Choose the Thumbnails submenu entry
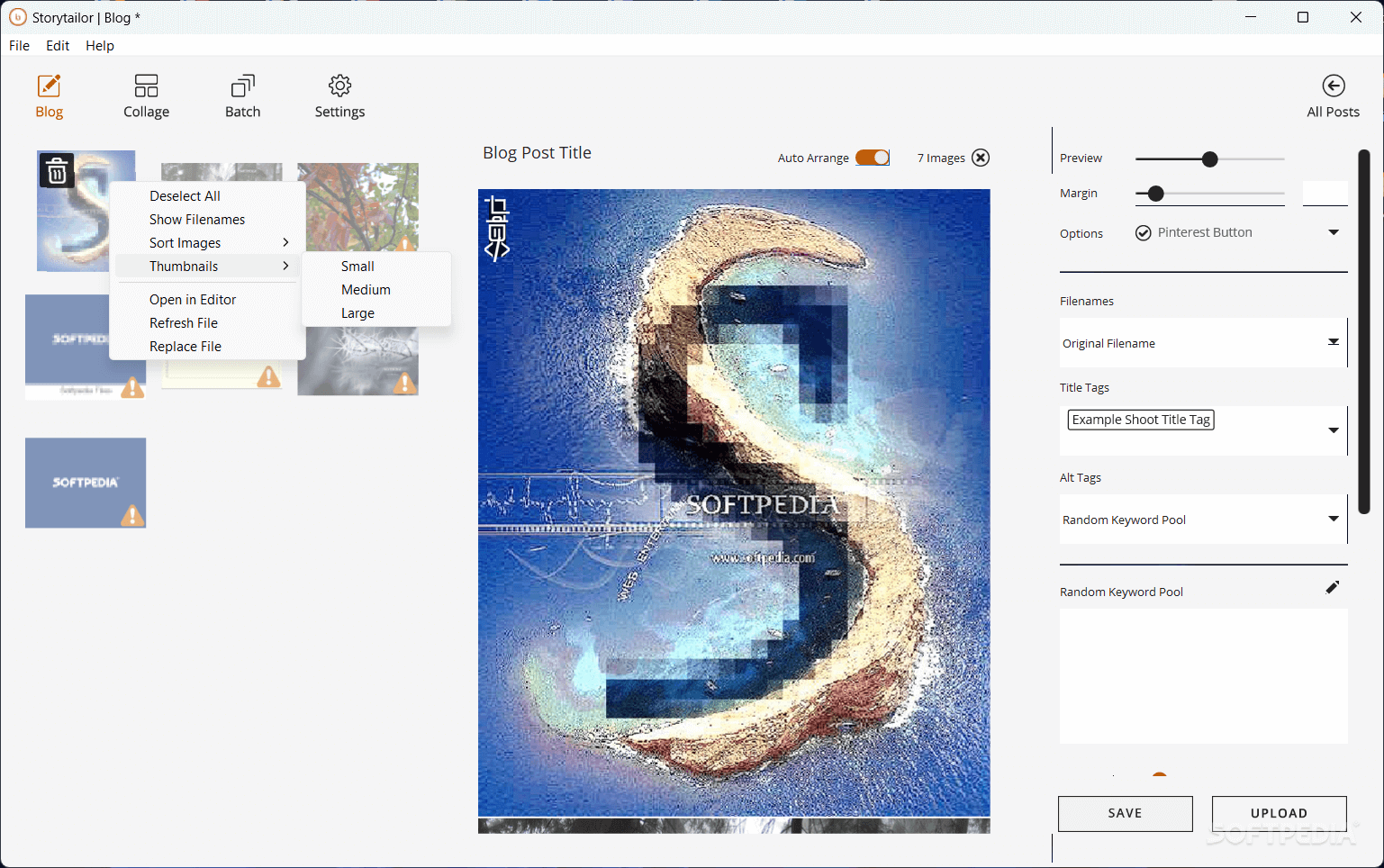This screenshot has height=868, width=1384. tap(207, 267)
